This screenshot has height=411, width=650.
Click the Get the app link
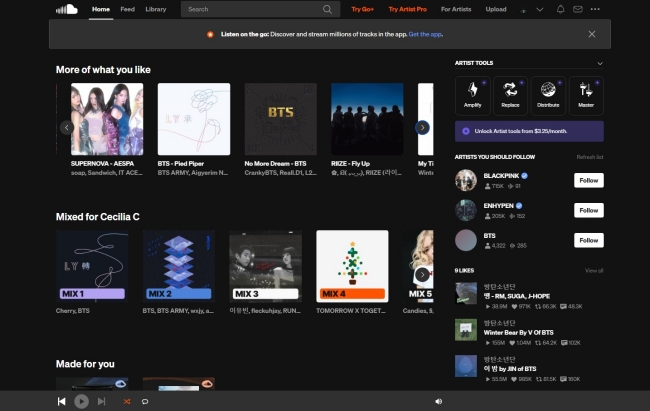pos(425,34)
